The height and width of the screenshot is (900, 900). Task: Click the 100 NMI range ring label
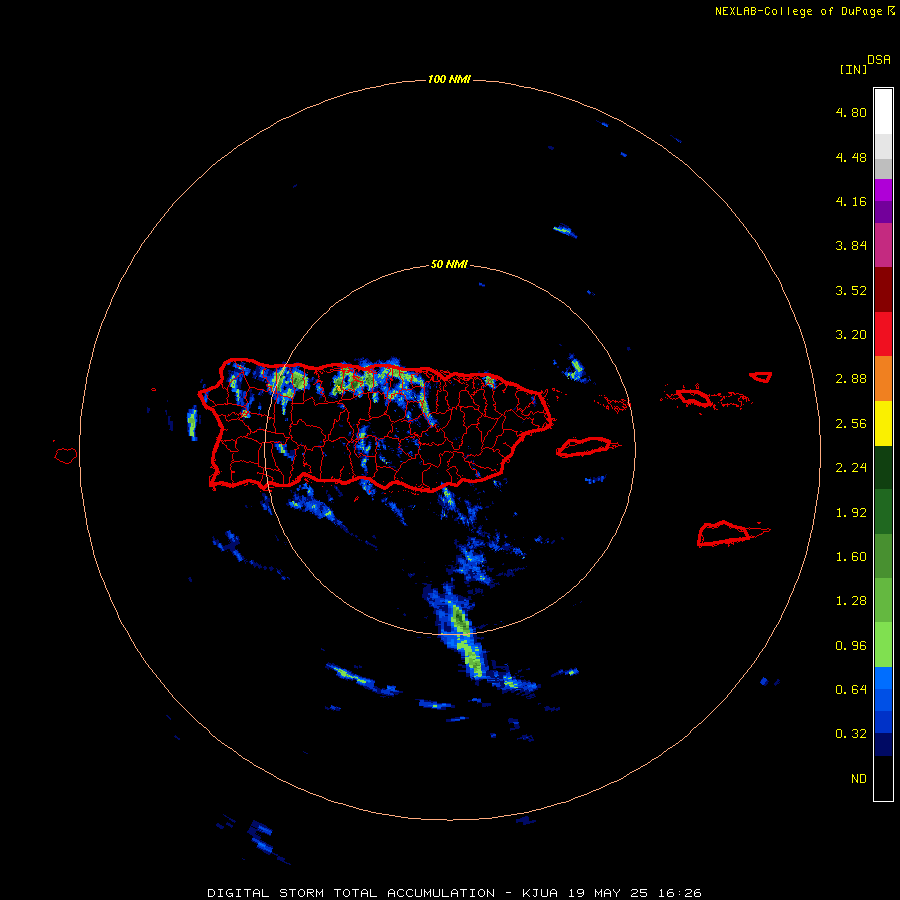pos(449,79)
